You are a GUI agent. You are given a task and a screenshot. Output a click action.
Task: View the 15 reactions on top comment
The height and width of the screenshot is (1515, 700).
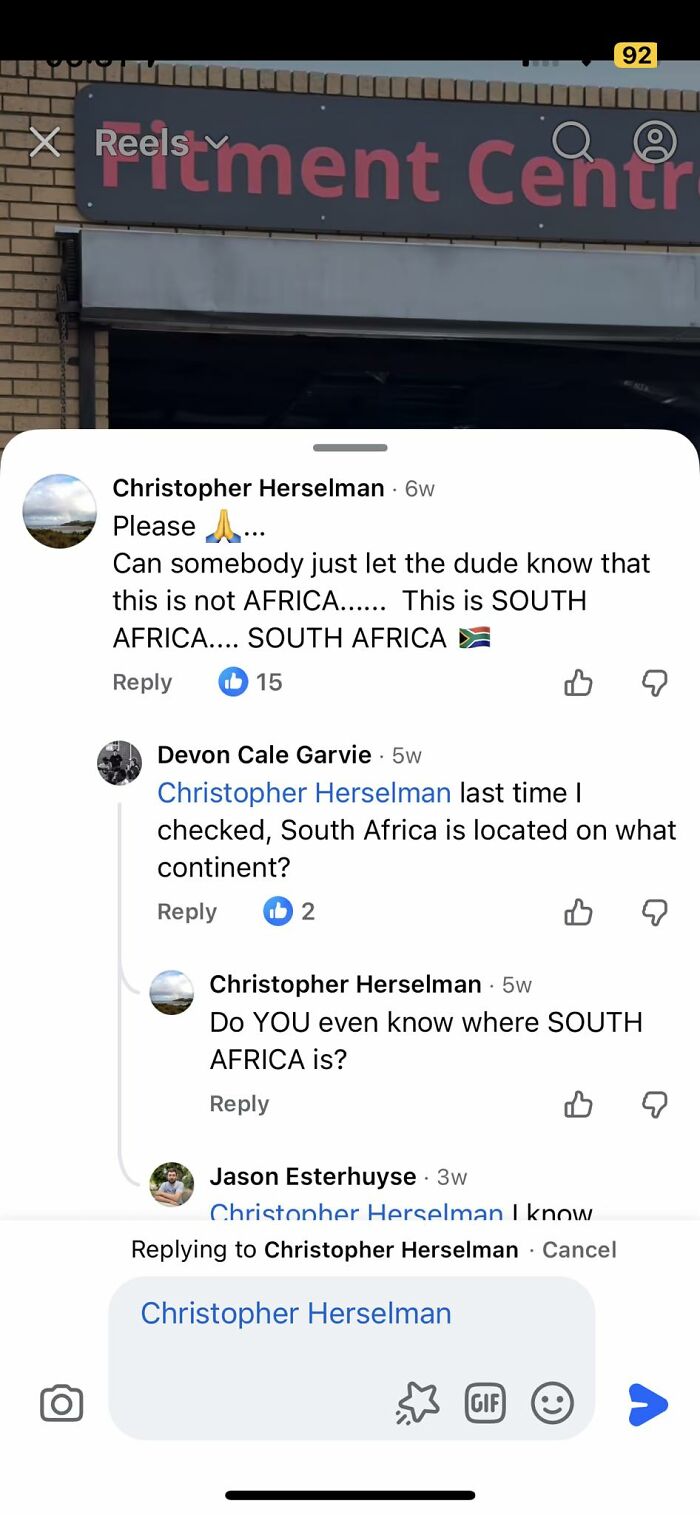tap(251, 683)
